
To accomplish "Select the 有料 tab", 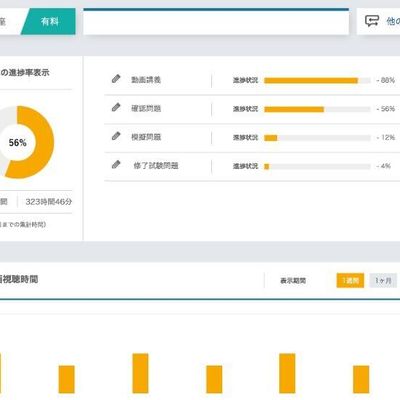I will pyautogui.click(x=50, y=22).
